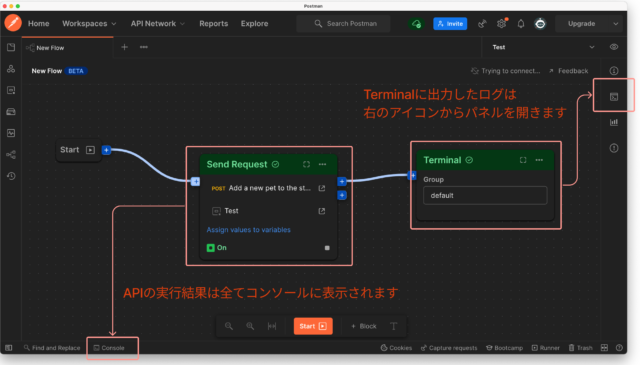Open the Test environment link icon
Image resolution: width=640 pixels, height=365 pixels.
click(322, 211)
